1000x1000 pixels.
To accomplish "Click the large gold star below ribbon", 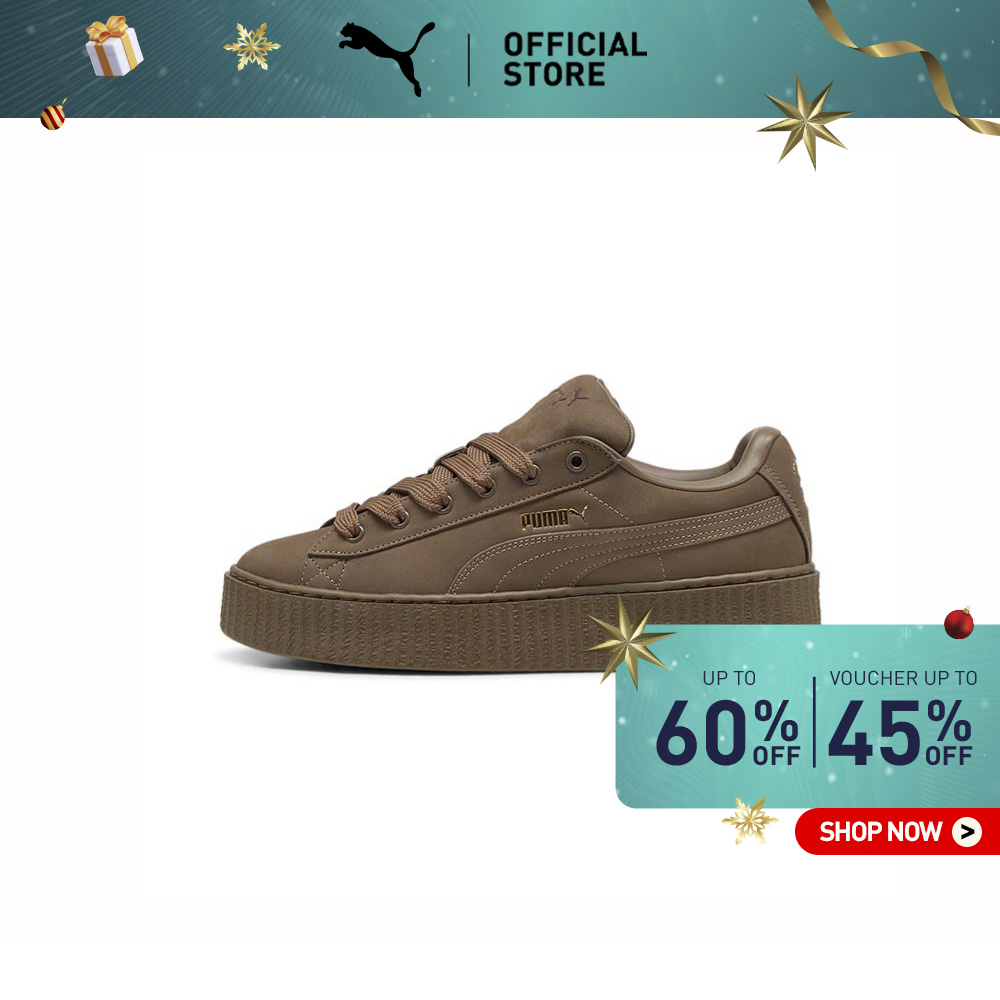I will point(805,121).
